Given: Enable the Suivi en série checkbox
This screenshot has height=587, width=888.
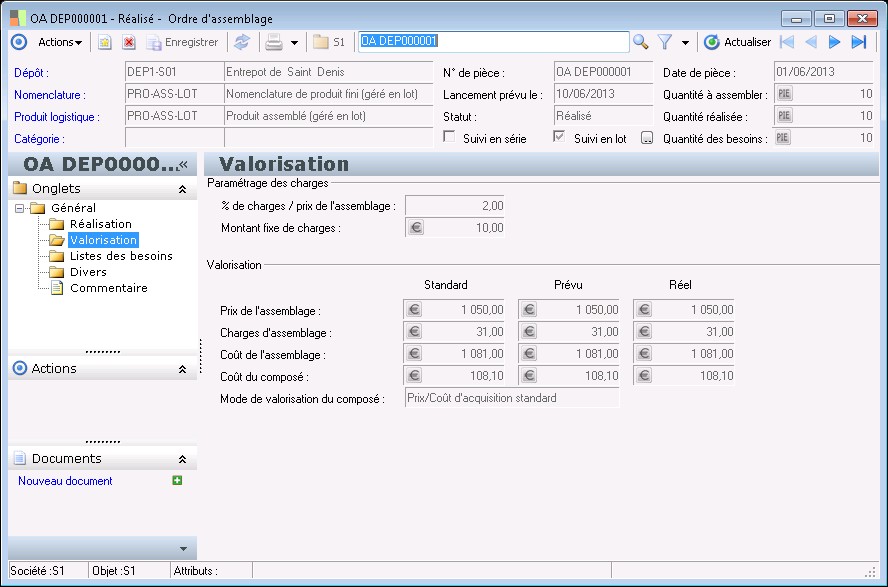Looking at the screenshot, I should [450, 138].
